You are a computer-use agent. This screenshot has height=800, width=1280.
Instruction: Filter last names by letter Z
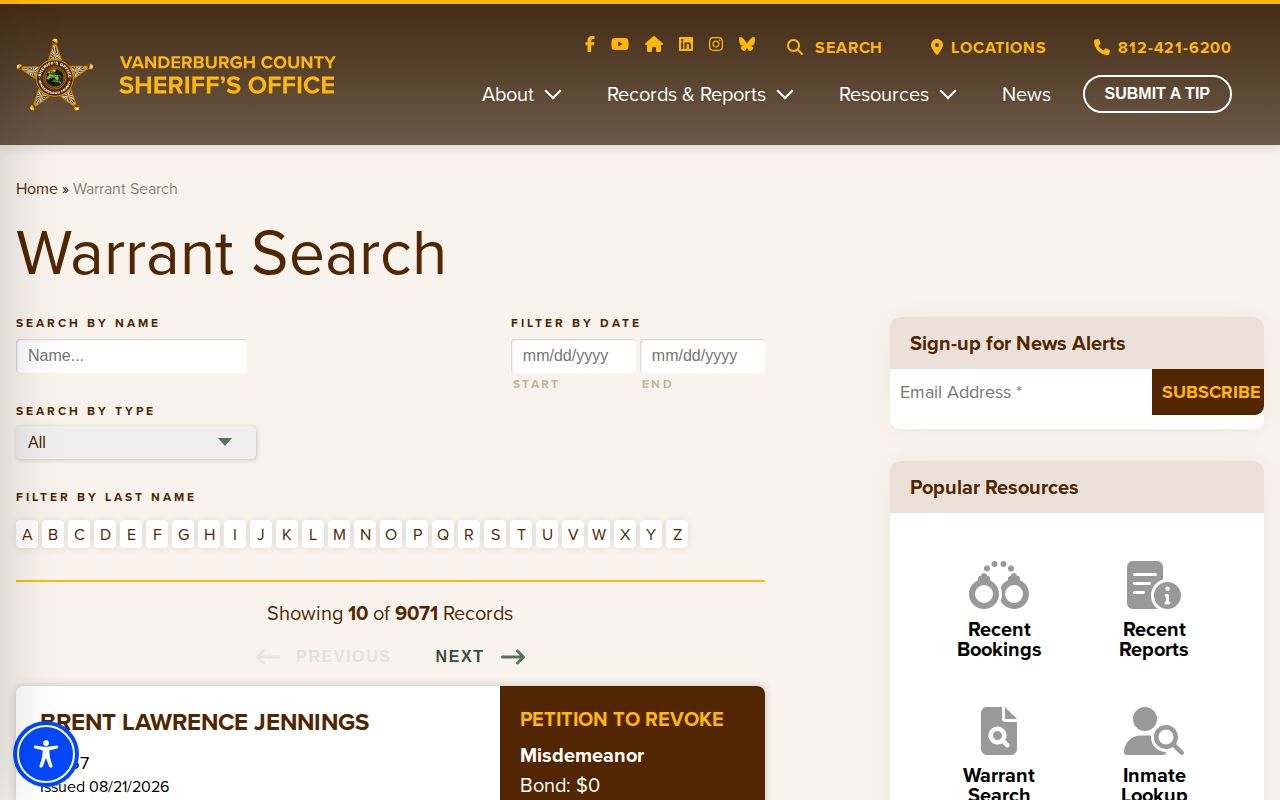(677, 534)
